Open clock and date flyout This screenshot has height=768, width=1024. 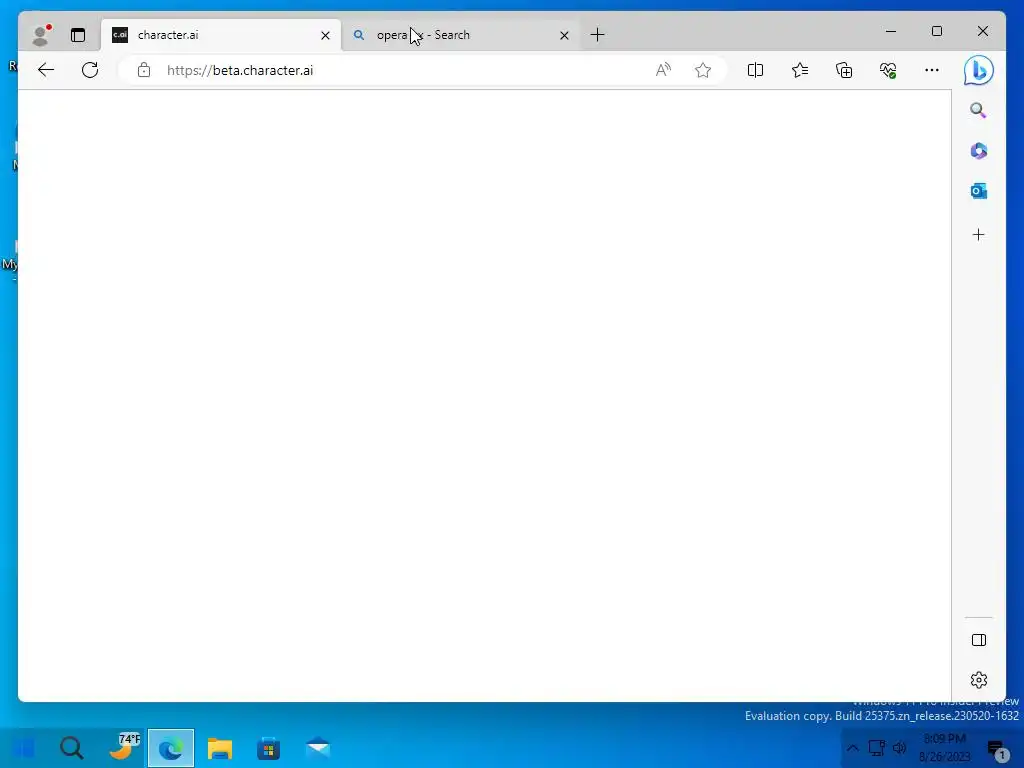point(944,748)
